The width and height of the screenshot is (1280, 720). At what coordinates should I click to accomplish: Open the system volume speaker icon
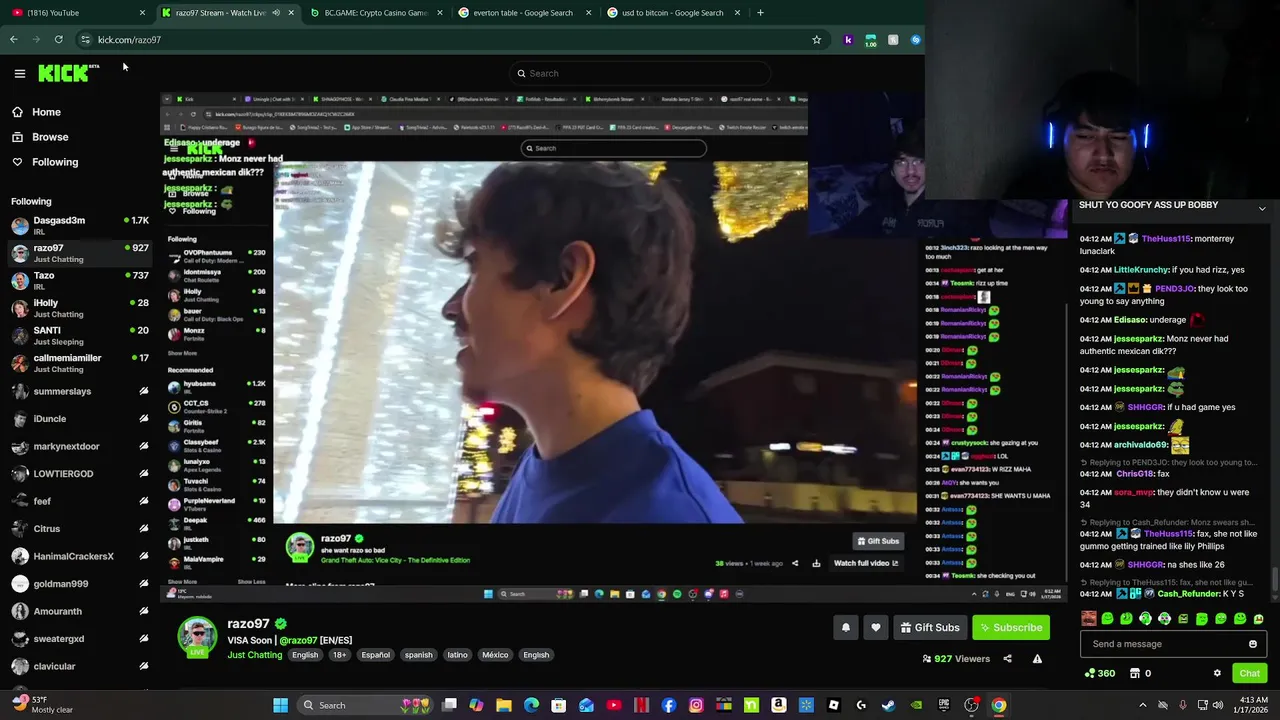coord(1217,705)
